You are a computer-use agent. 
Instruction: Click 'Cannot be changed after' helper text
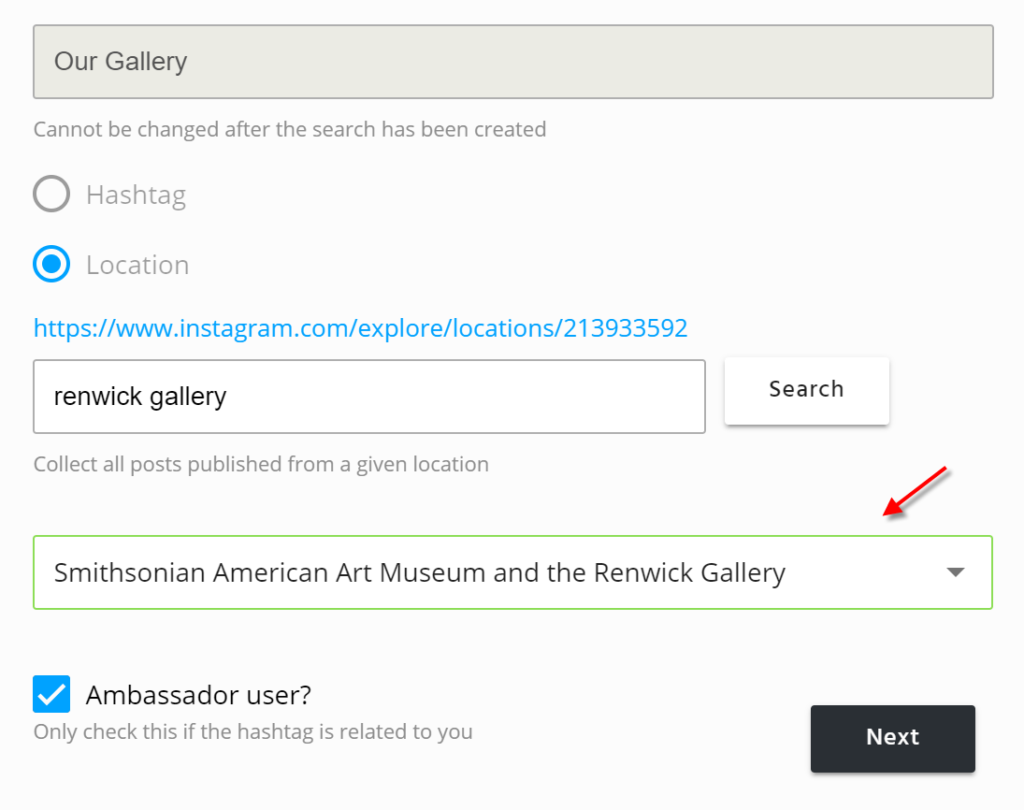pyautogui.click(x=289, y=129)
